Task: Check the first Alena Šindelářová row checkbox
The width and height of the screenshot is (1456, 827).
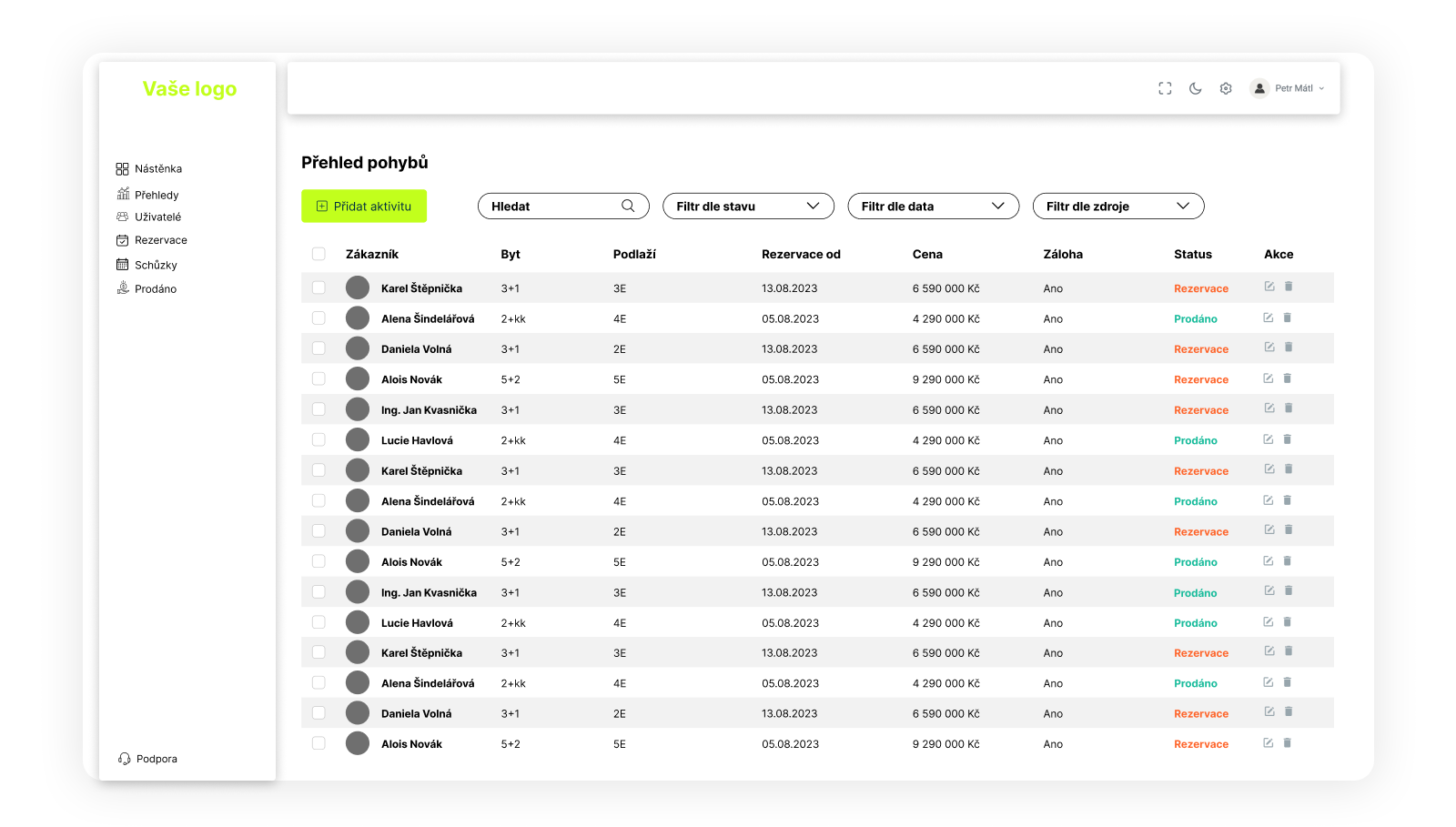Action: click(x=318, y=318)
